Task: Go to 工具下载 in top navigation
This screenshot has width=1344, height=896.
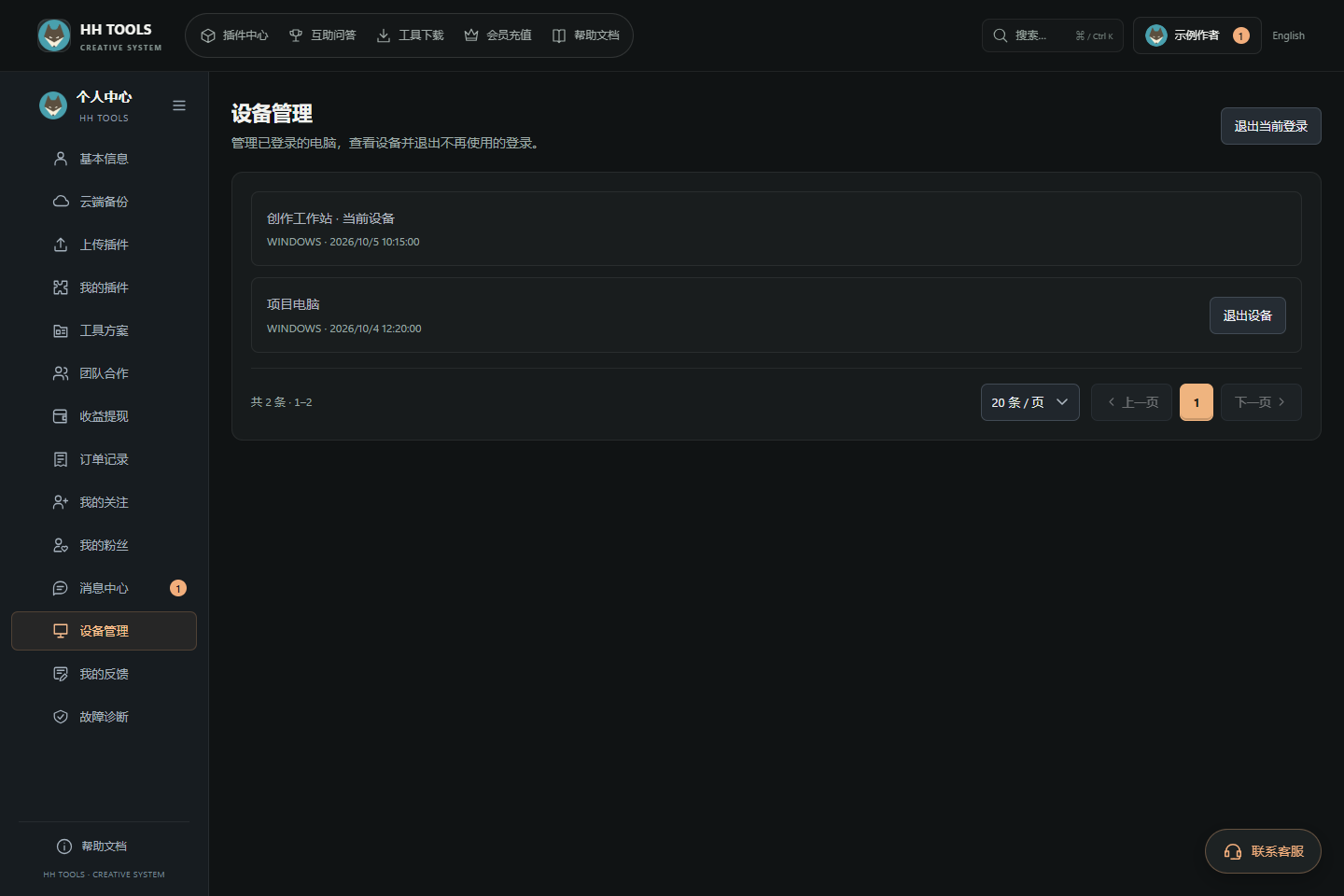Action: [410, 35]
